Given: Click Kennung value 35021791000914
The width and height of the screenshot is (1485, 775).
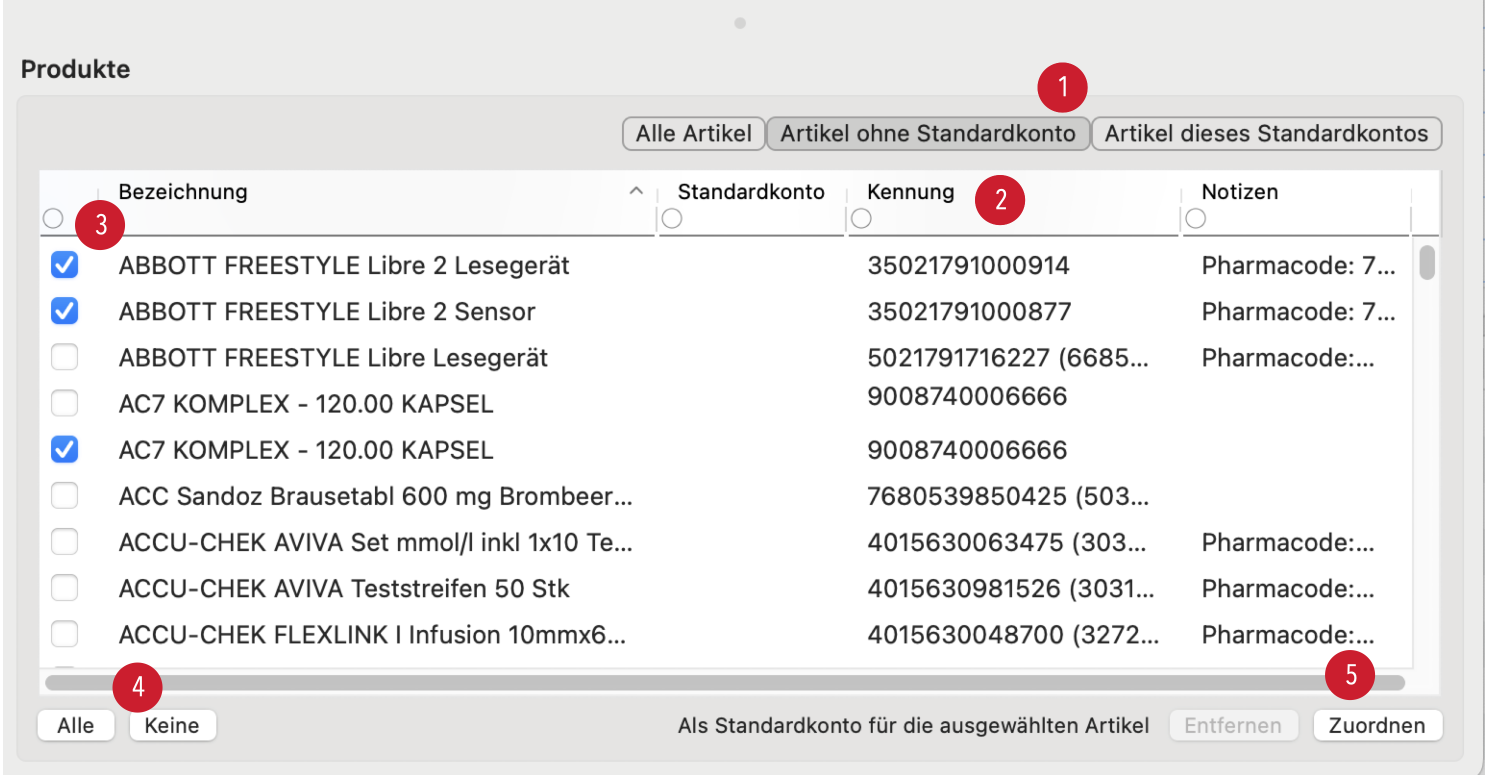Looking at the screenshot, I should pyautogui.click(x=968, y=265).
